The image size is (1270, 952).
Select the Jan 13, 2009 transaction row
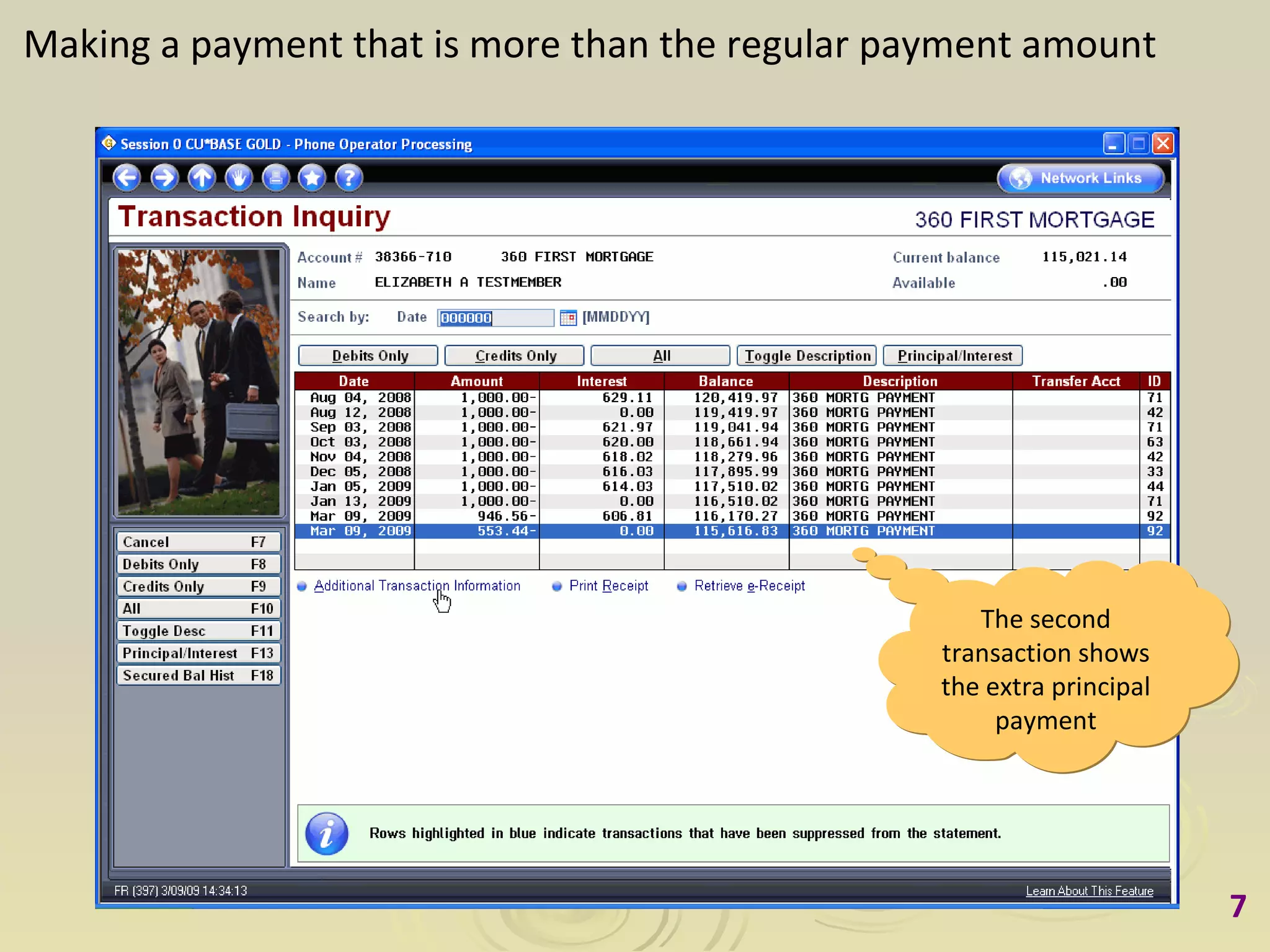(x=732, y=502)
